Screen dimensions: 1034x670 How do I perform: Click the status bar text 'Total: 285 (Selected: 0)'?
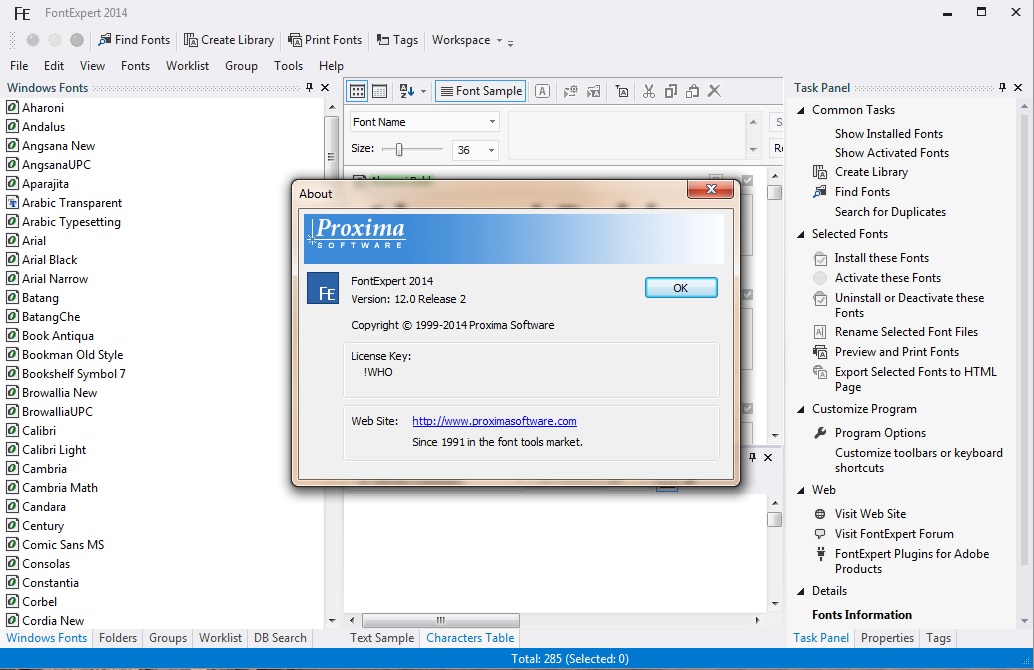(570, 659)
